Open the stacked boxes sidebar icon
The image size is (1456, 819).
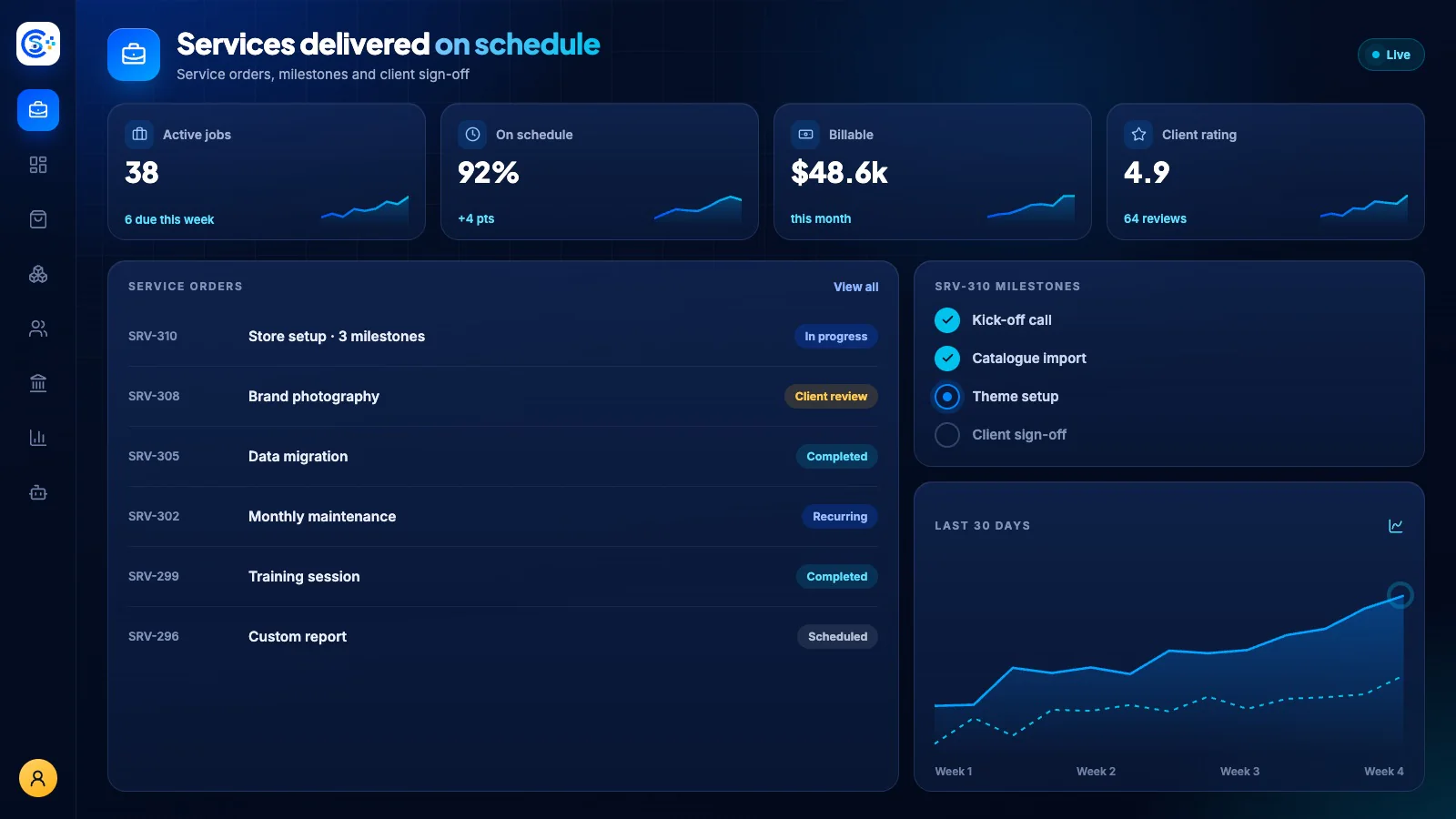pyautogui.click(x=38, y=274)
